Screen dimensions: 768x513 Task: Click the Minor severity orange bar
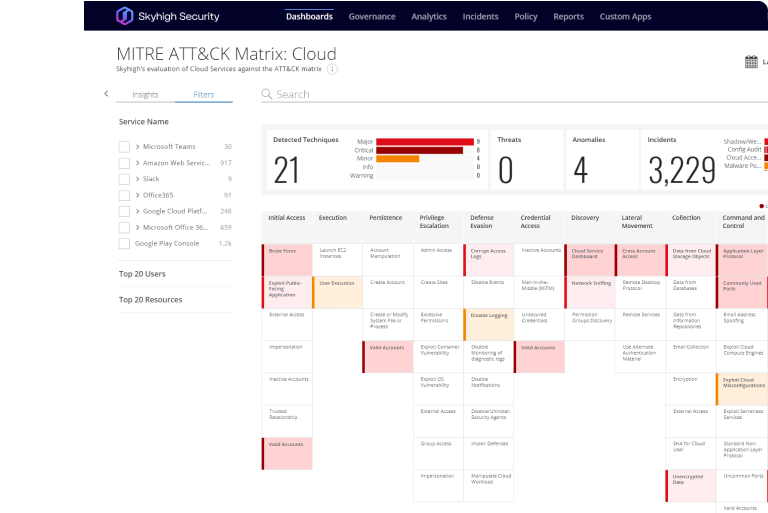pos(397,158)
